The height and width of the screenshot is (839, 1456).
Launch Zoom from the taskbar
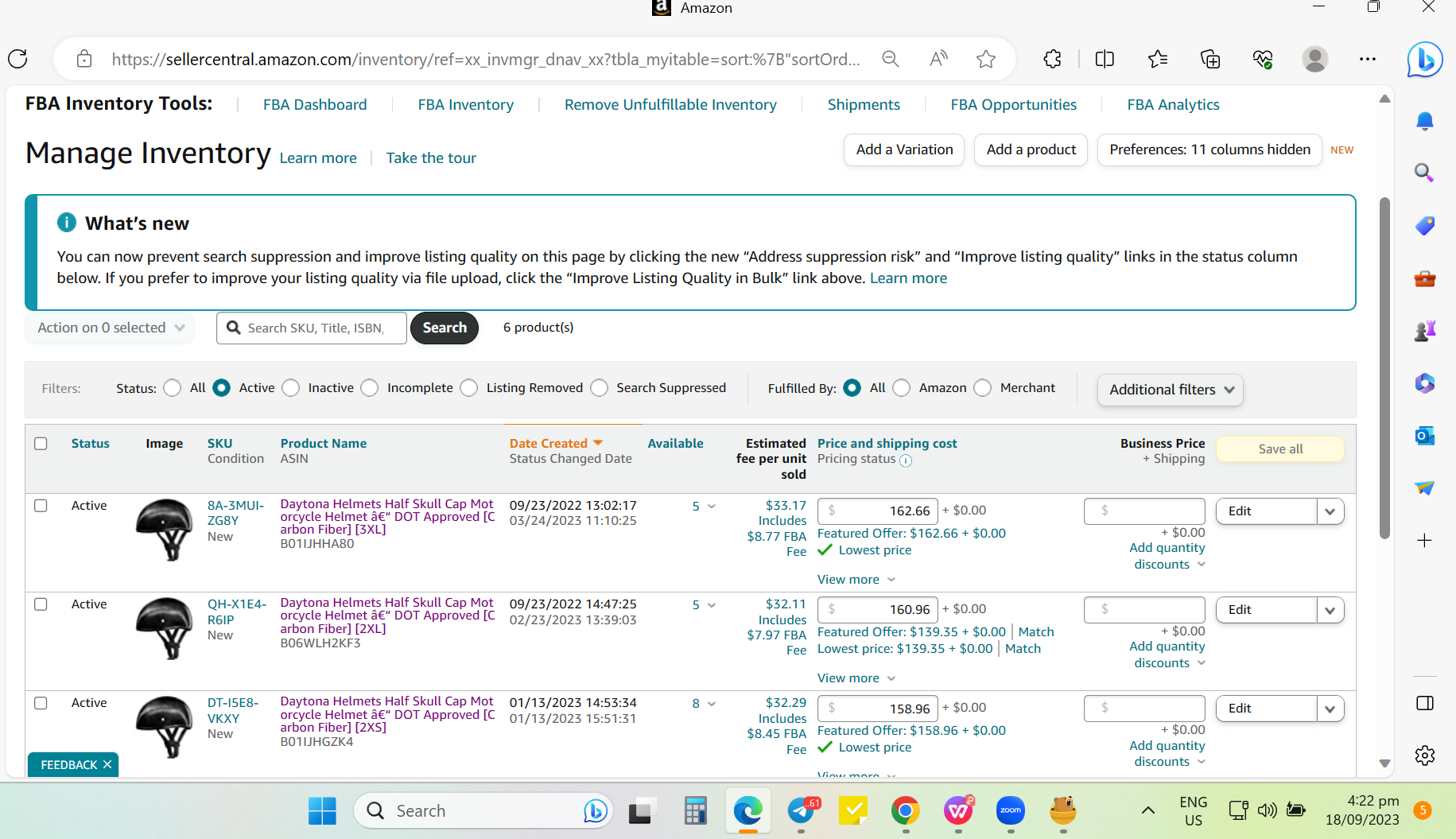tap(1011, 810)
